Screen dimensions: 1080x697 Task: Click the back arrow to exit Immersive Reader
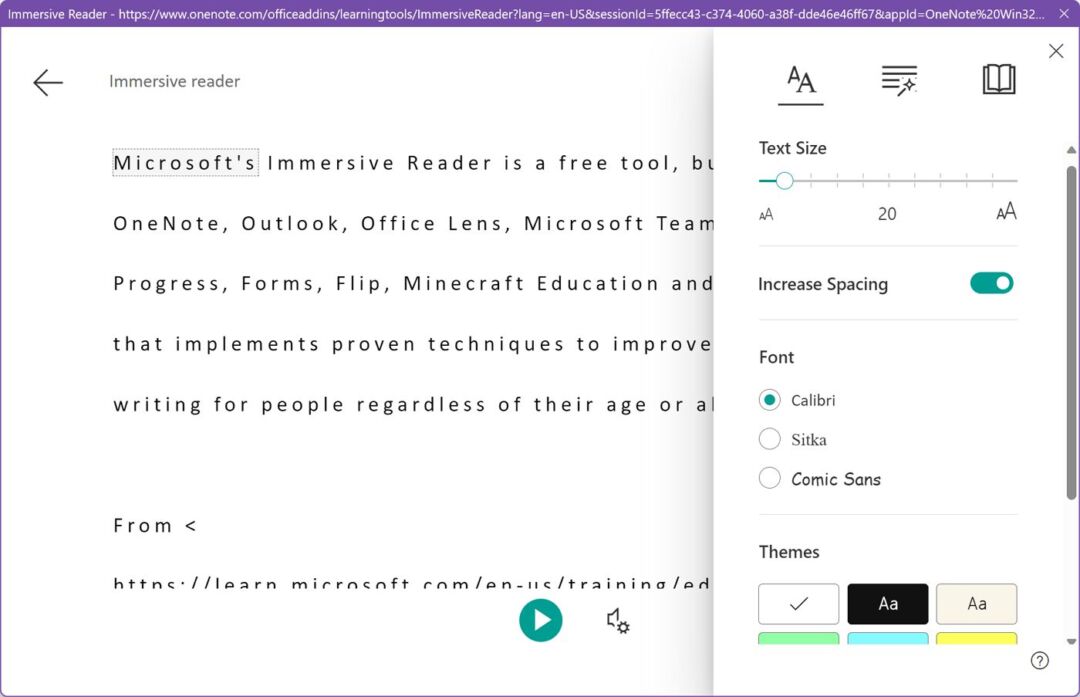tap(47, 82)
